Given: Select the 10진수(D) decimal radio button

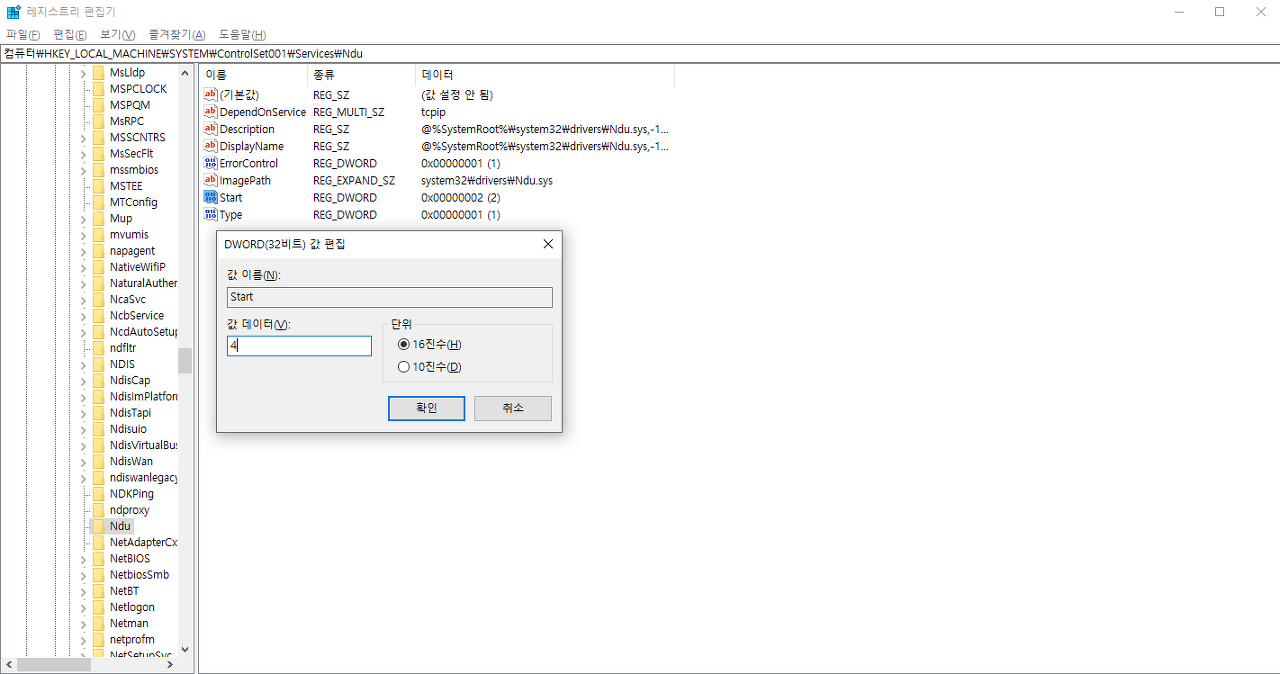Looking at the screenshot, I should [x=404, y=367].
